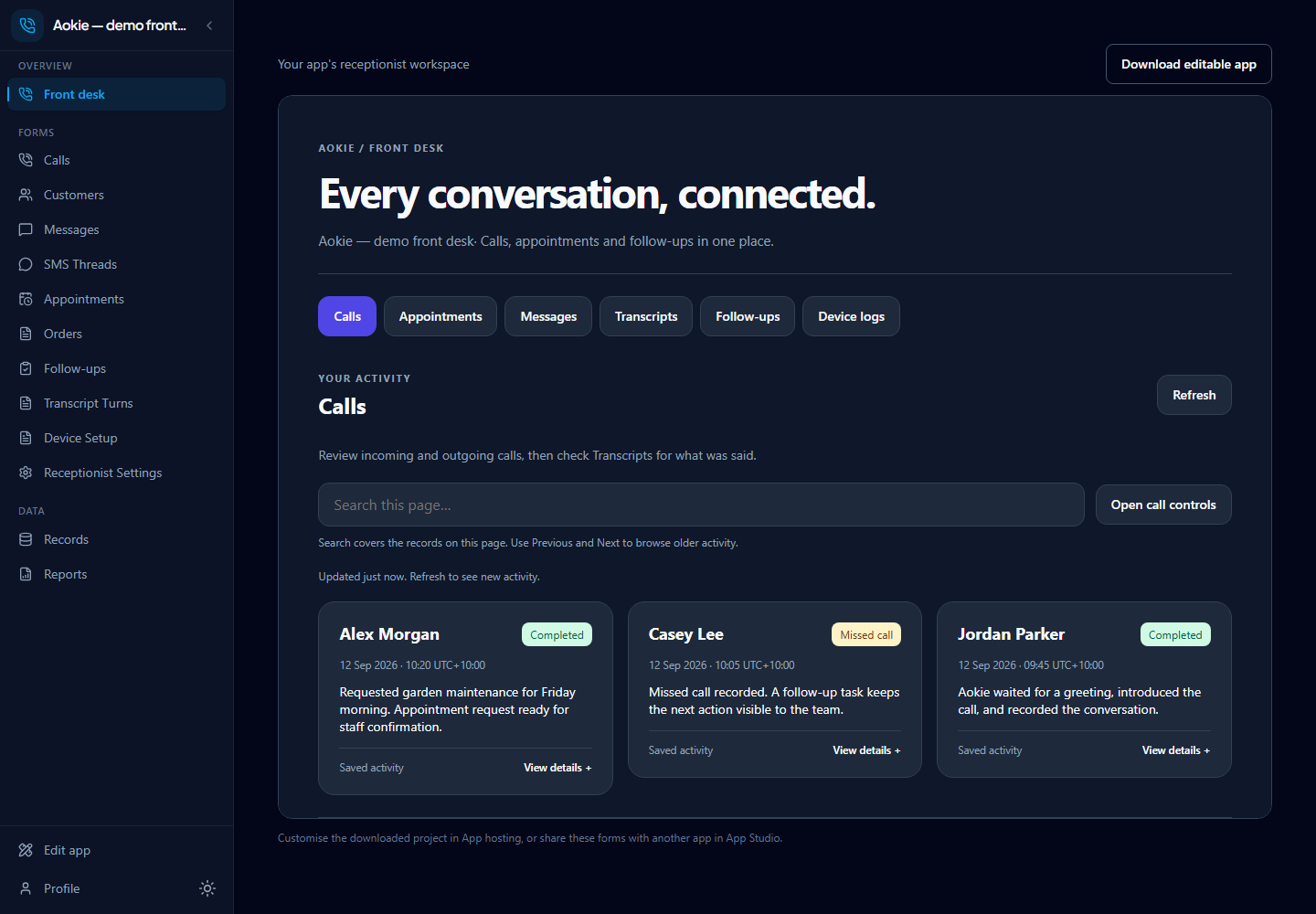Open Records under Data
Screen dimensions: 1316x914
click(116, 539)
